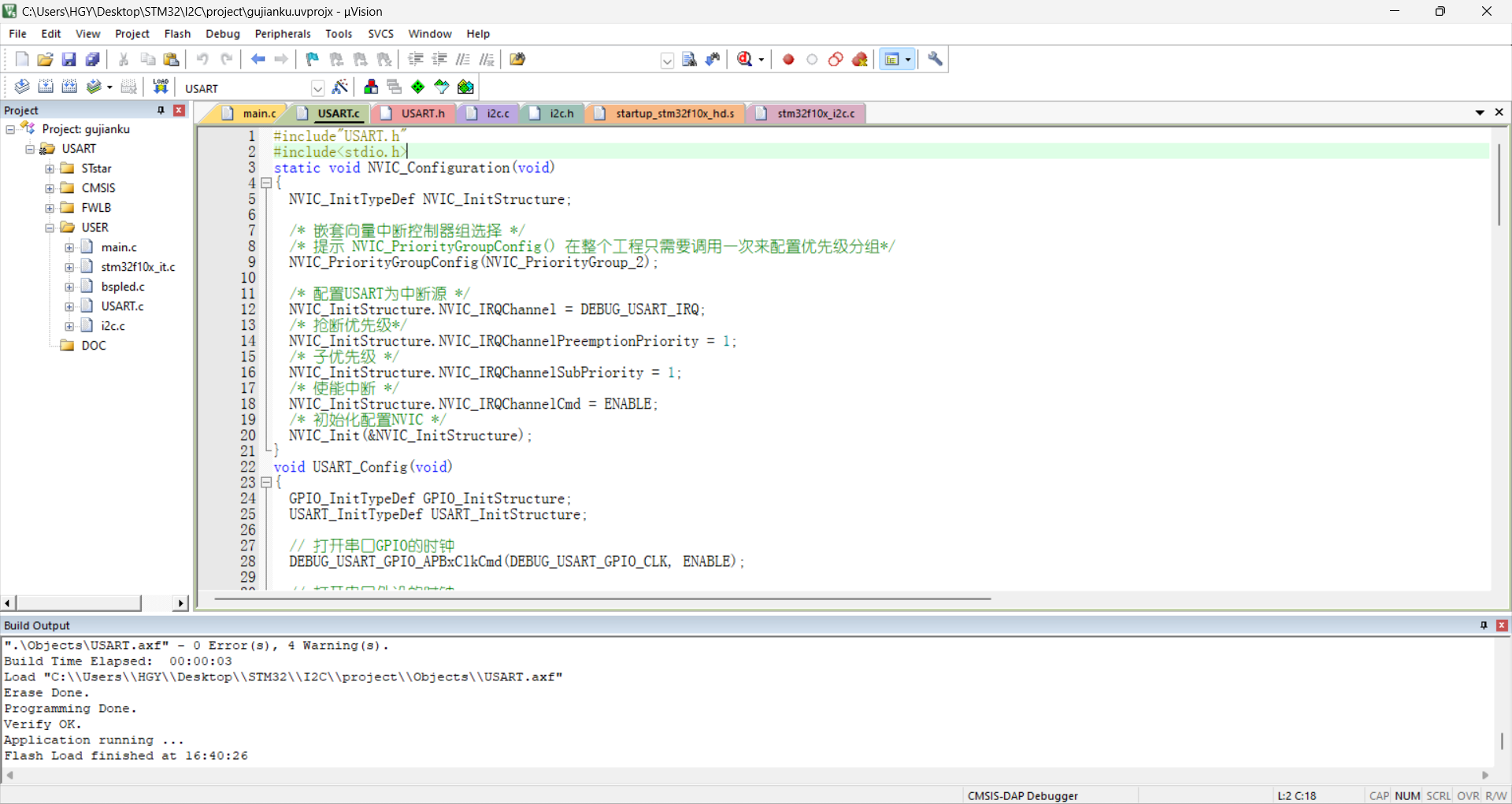Open the Flash menu
The image size is (1512, 804).
177,34
